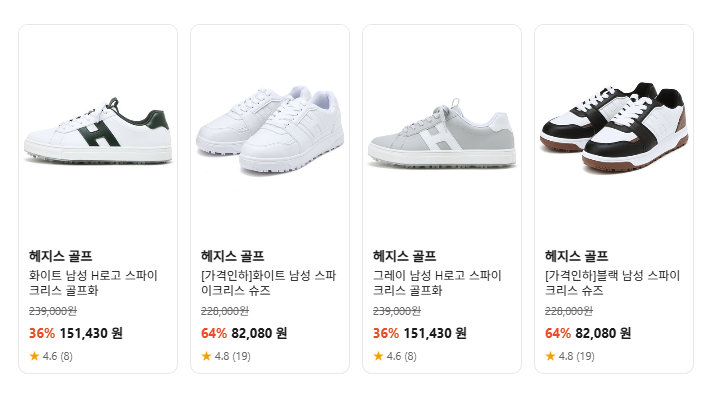This screenshot has height=400, width=706.
Task: Click 82,080 원 price on all-white sneakers
Action: pyautogui.click(x=259, y=333)
